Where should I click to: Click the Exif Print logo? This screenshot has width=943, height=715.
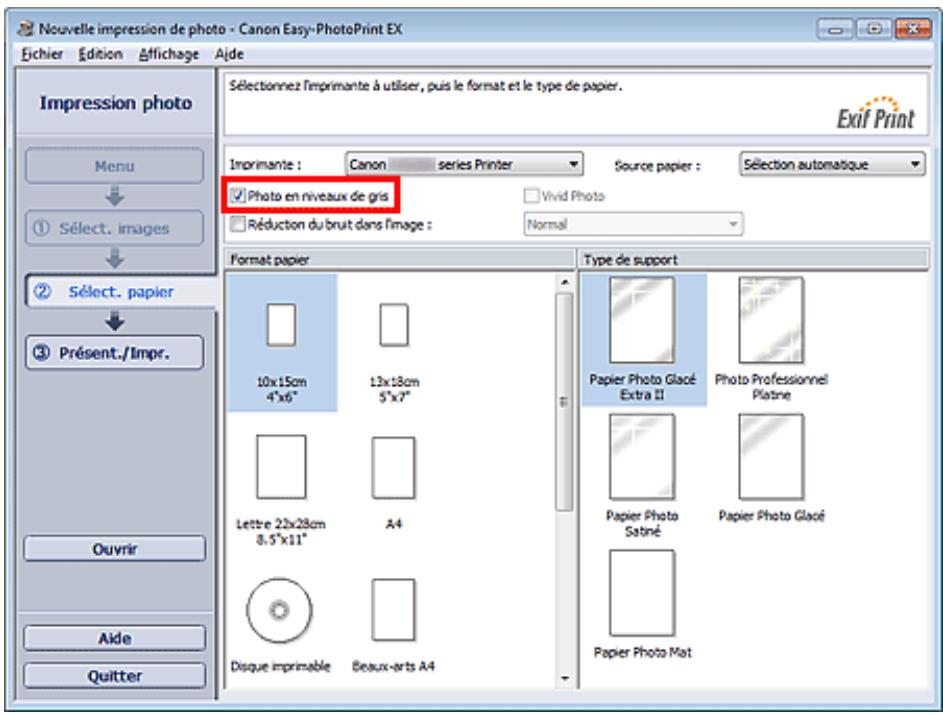coord(876,114)
